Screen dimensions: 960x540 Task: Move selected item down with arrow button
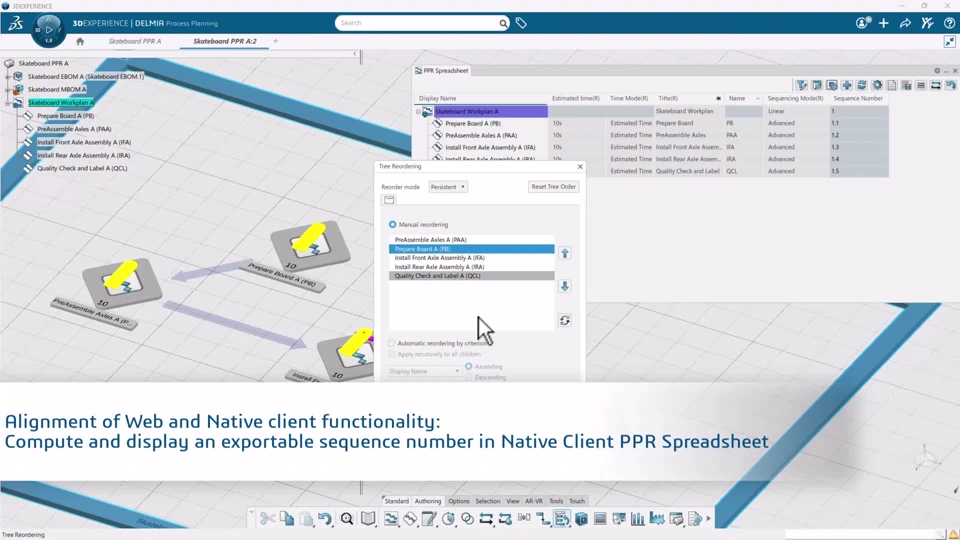click(564, 286)
